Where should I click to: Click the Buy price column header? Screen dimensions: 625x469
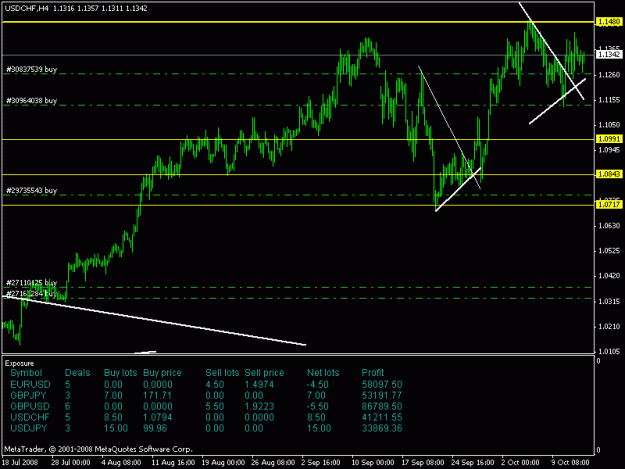pyautogui.click(x=162, y=373)
